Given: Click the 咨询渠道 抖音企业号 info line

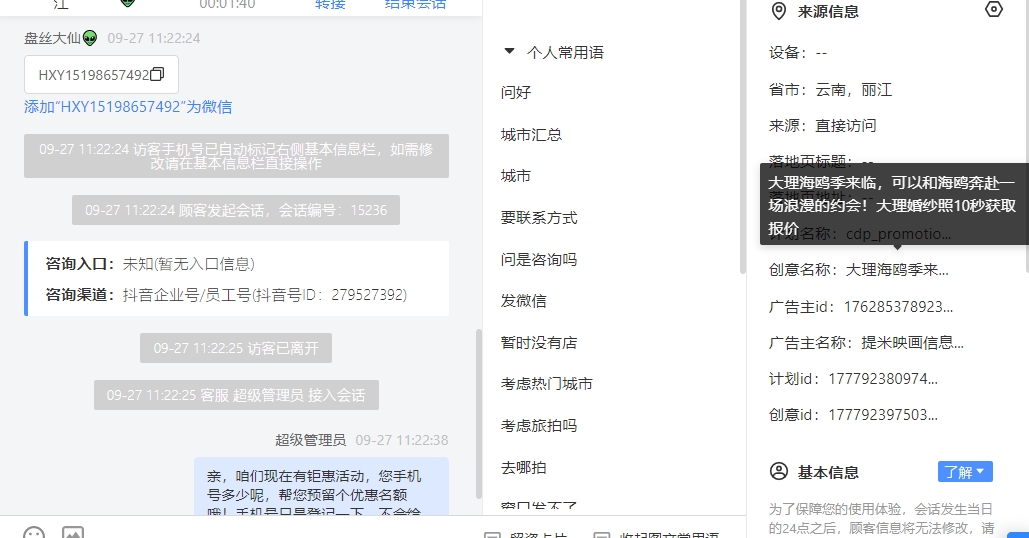Looking at the screenshot, I should [226, 295].
